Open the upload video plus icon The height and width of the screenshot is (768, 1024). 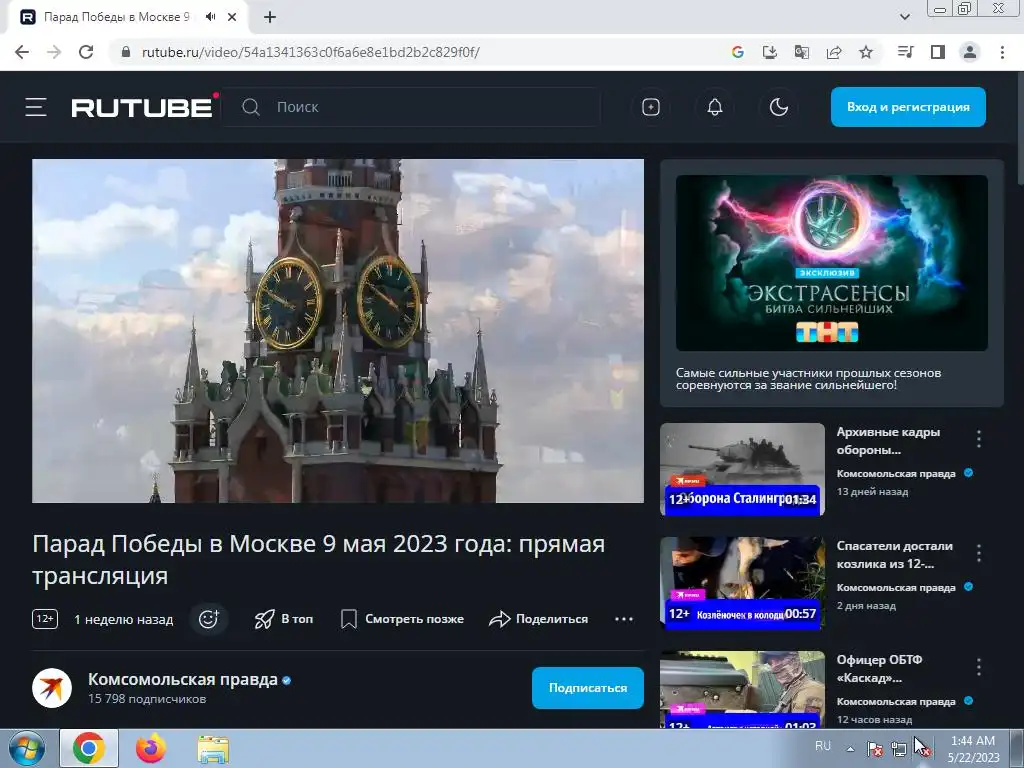click(650, 107)
